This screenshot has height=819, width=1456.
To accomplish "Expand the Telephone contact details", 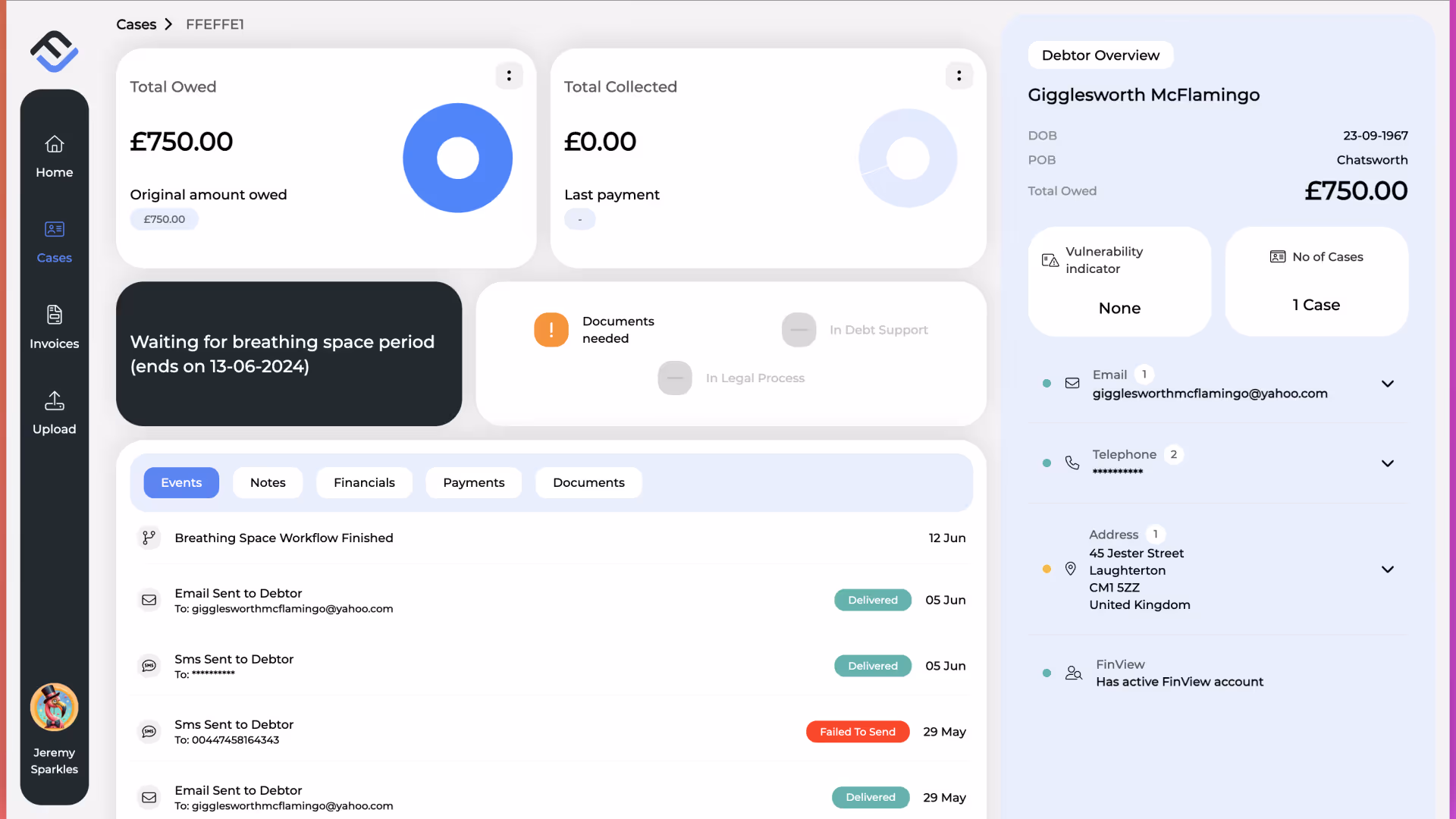I will tap(1387, 463).
